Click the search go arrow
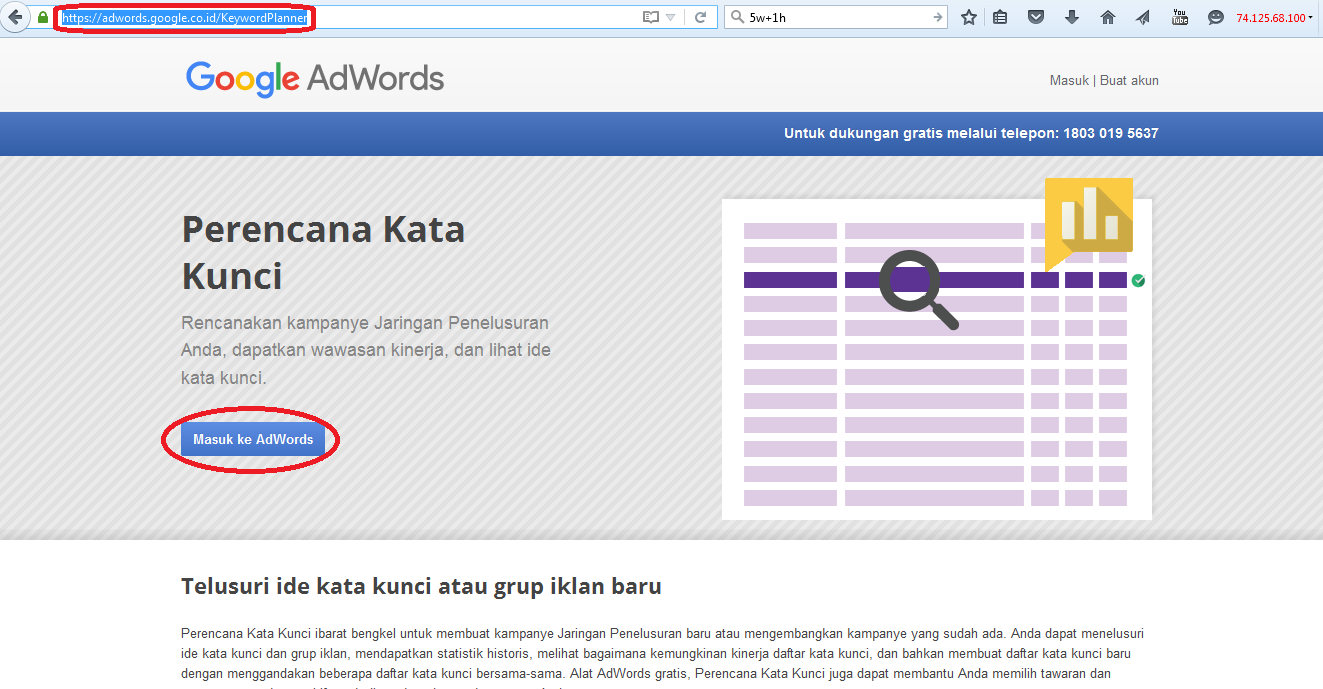Image resolution: width=1323 pixels, height=689 pixels. [937, 17]
